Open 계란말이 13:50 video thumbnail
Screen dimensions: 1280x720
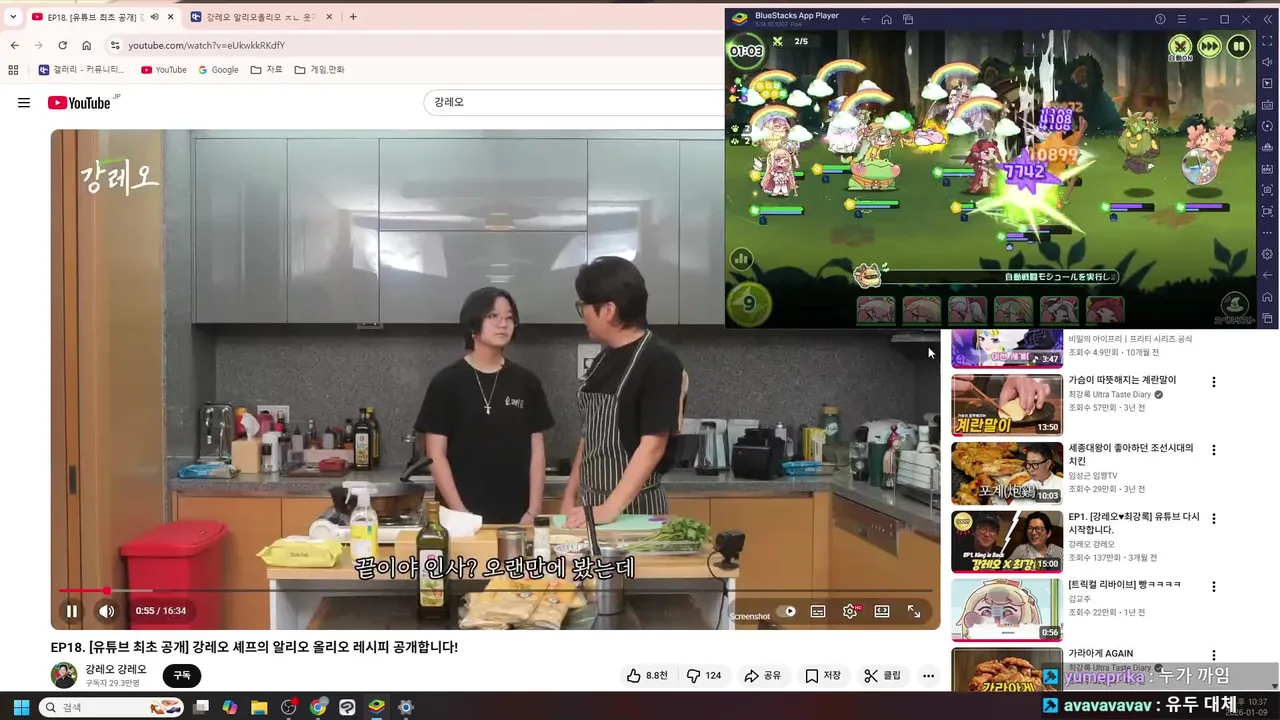click(x=1007, y=405)
